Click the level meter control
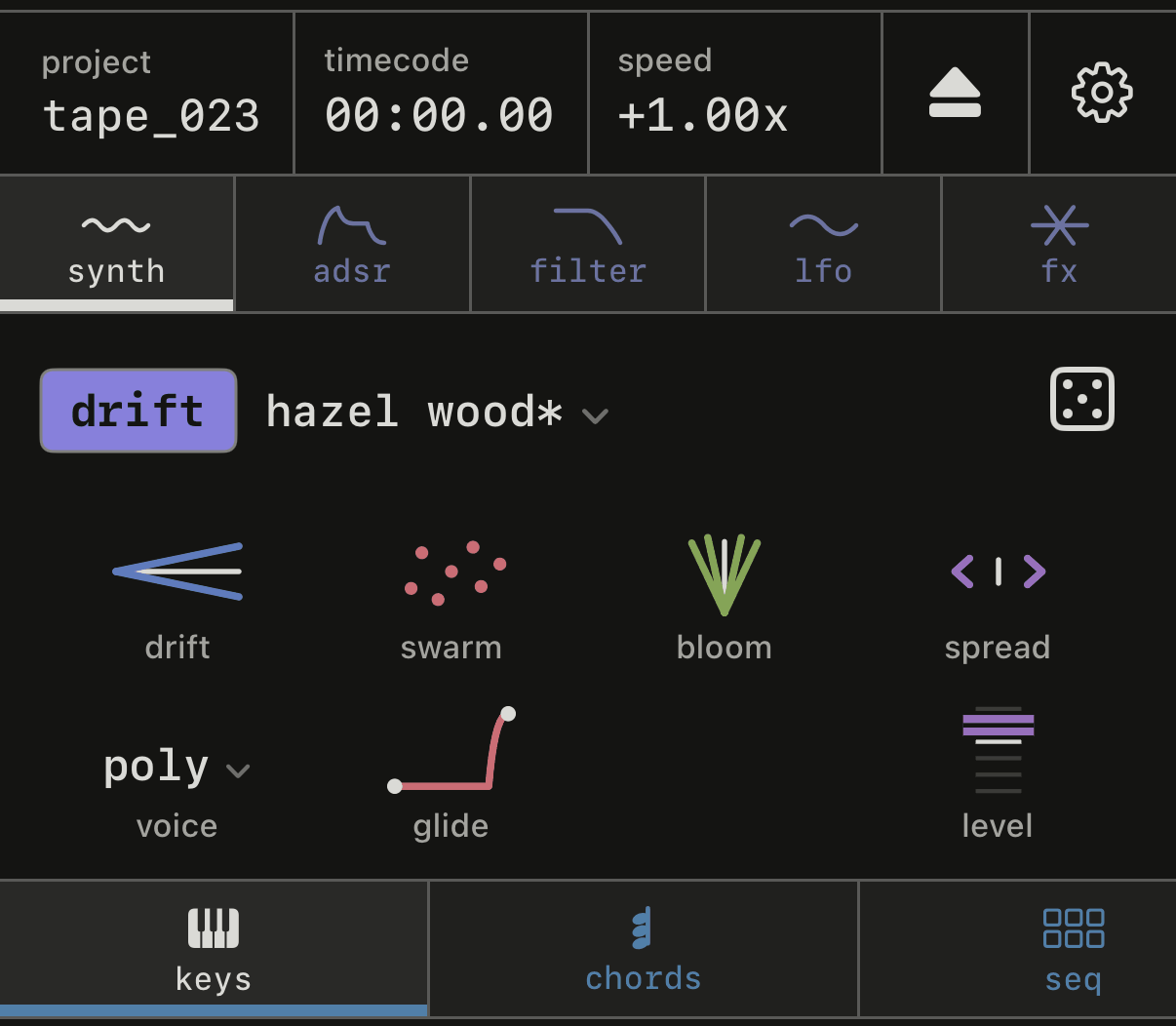 pos(998,749)
